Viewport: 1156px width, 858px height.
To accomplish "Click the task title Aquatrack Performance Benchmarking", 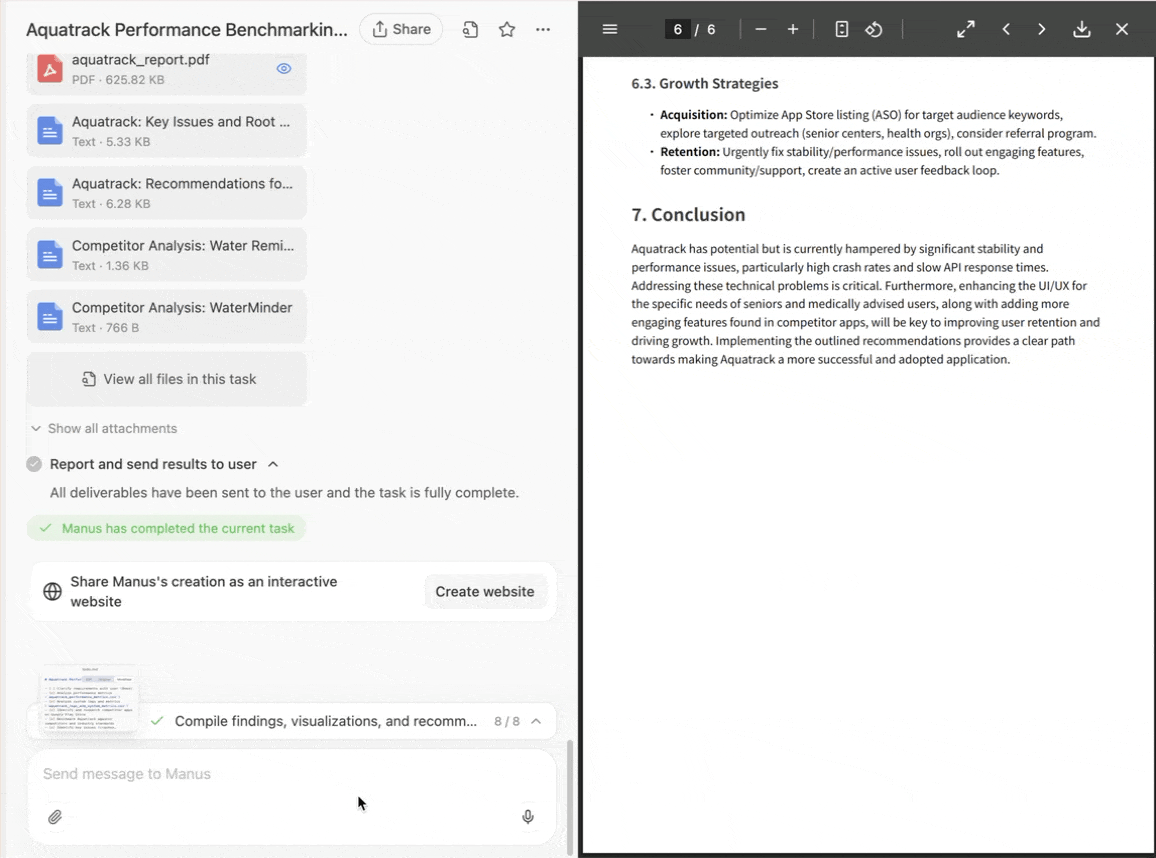I will pyautogui.click(x=187, y=29).
